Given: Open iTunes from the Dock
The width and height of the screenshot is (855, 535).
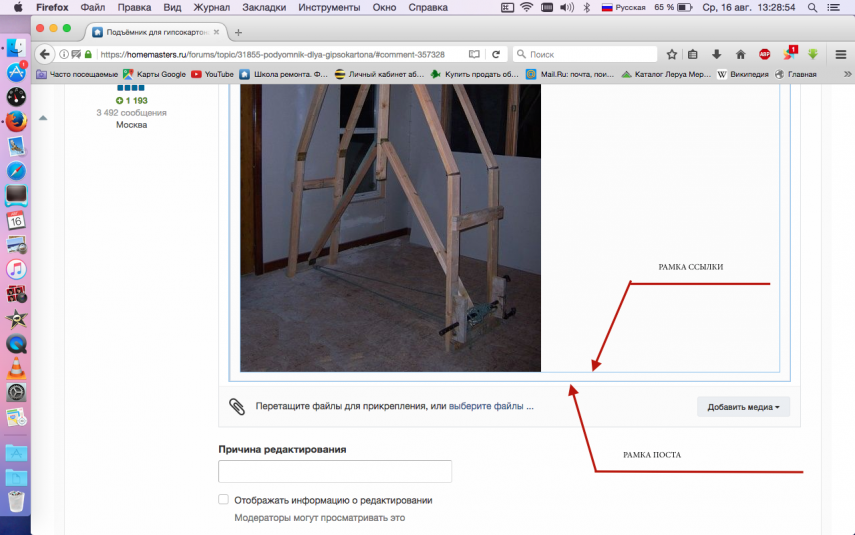Looking at the screenshot, I should pos(16,270).
